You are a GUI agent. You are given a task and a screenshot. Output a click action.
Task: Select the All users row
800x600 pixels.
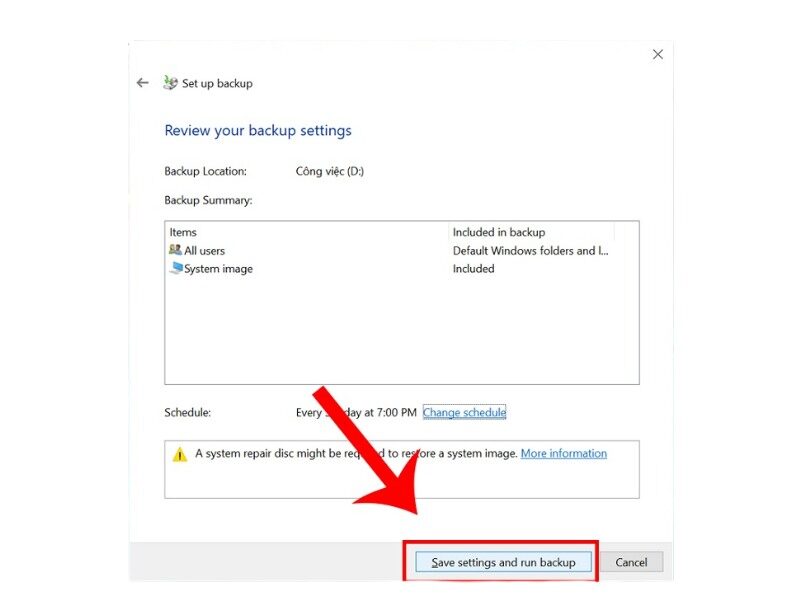pyautogui.click(x=300, y=250)
